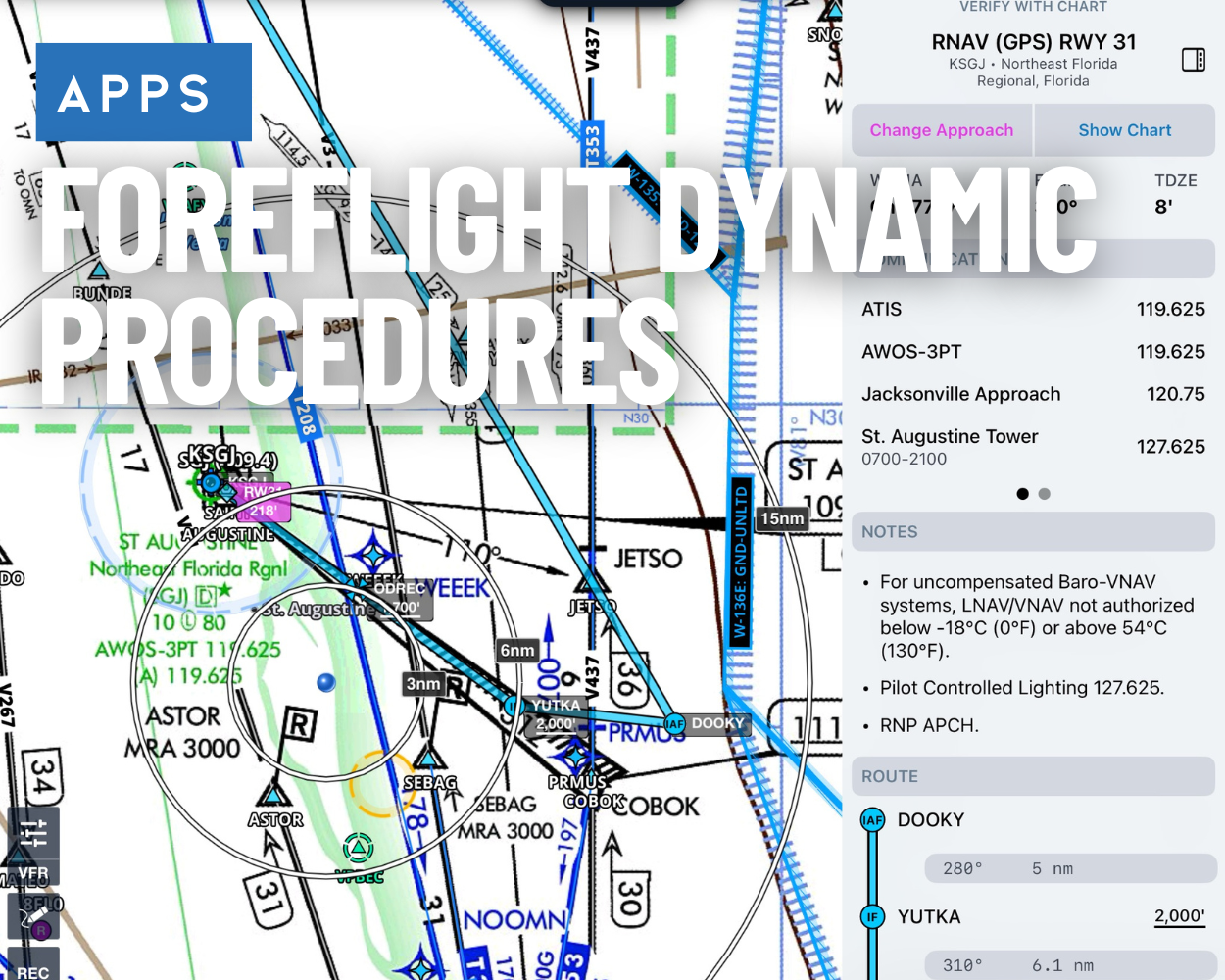Collapse the ROUTE section header
1225x980 pixels.
[1033, 775]
